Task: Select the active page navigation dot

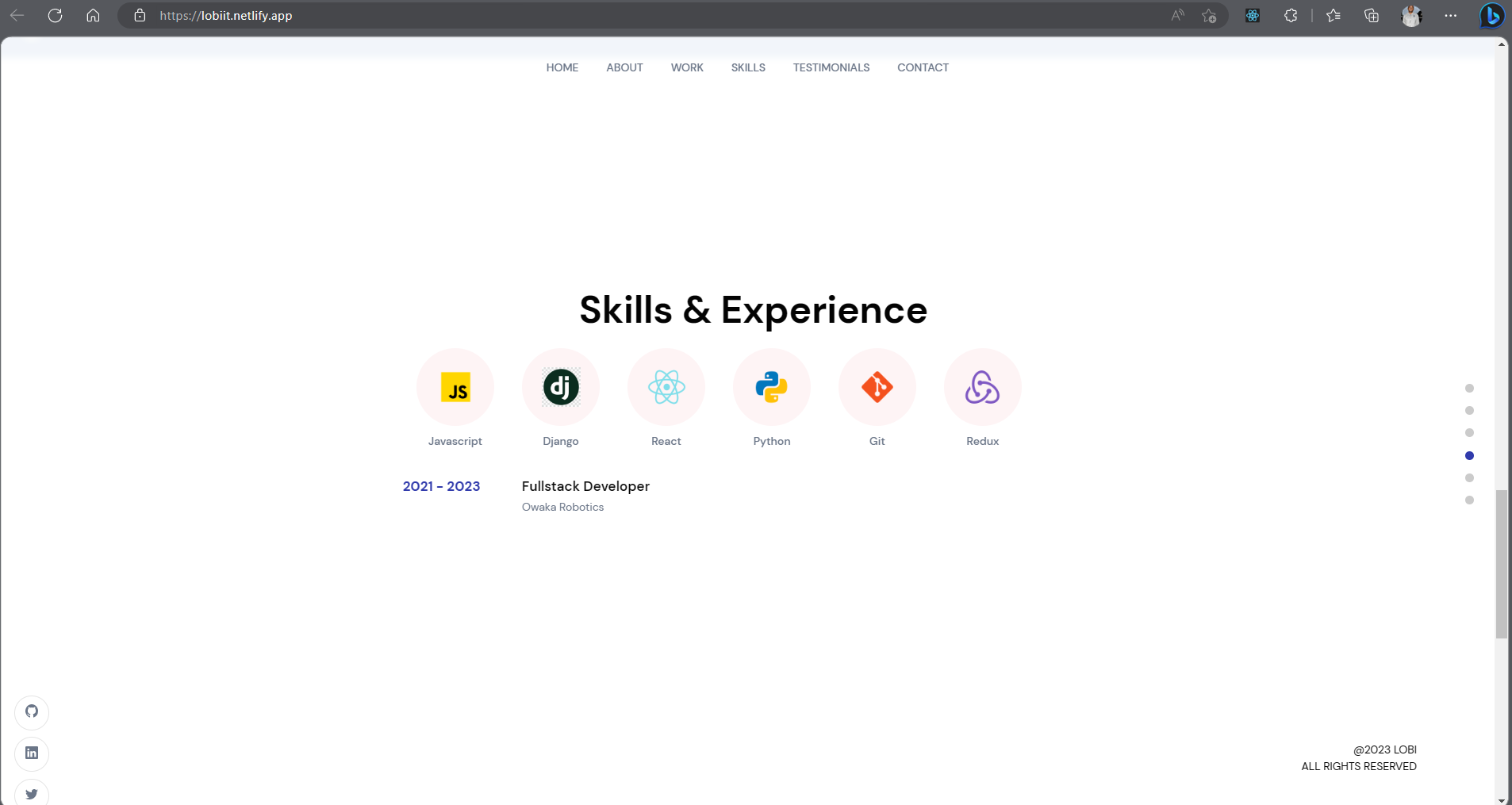Action: pyautogui.click(x=1470, y=455)
